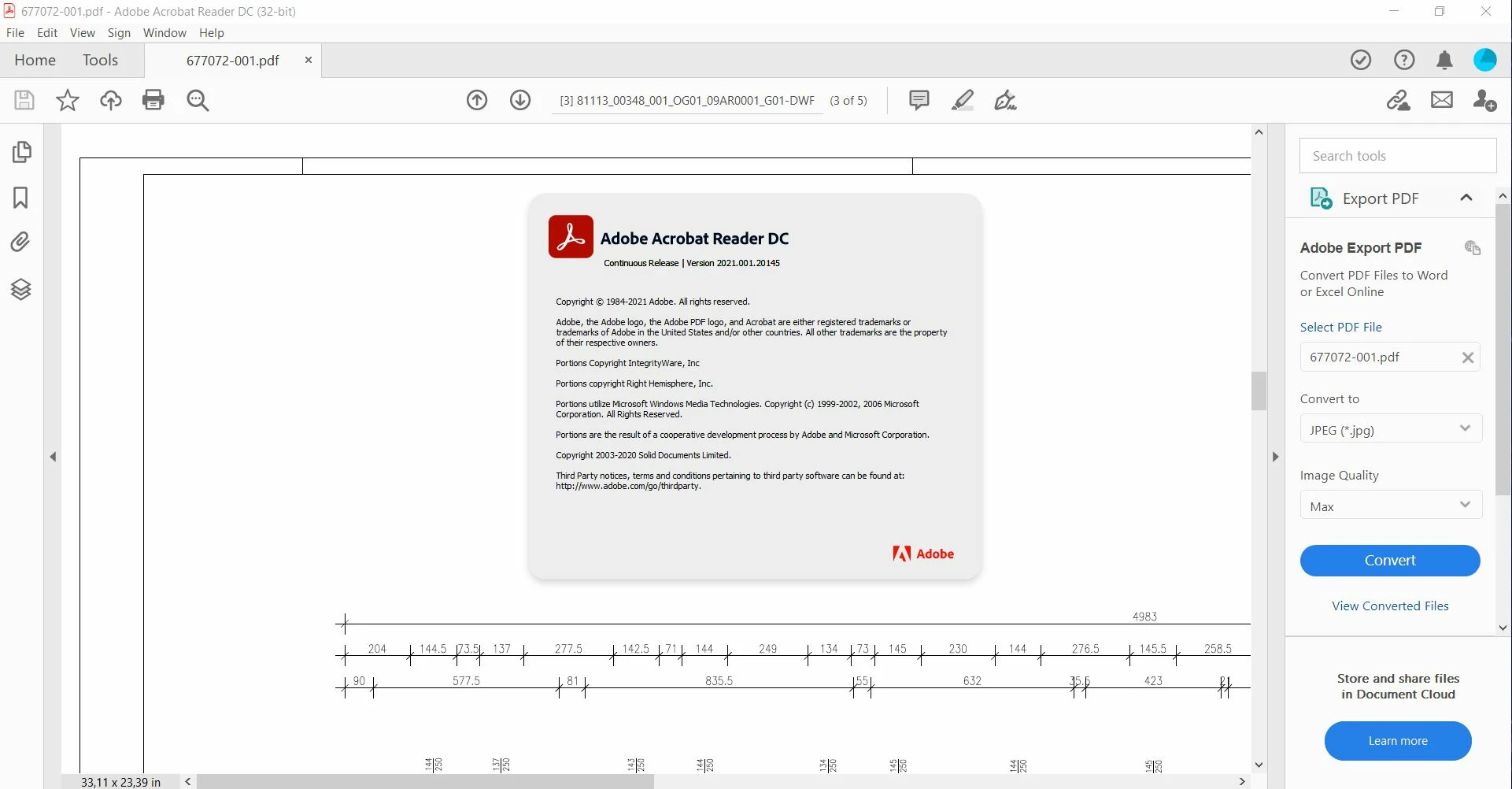Image resolution: width=1512 pixels, height=789 pixels.
Task: Click the Share a link icon
Action: click(x=1399, y=100)
